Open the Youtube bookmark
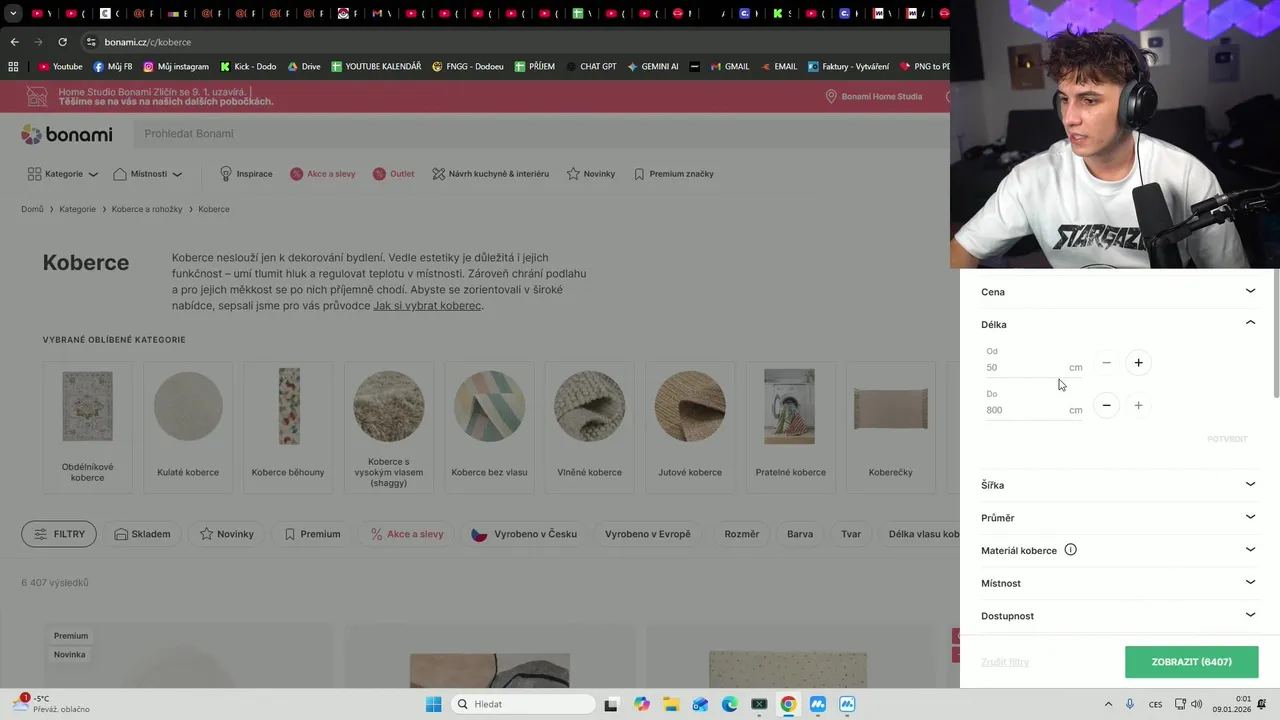Viewport: 1280px width, 720px height. [x=60, y=67]
